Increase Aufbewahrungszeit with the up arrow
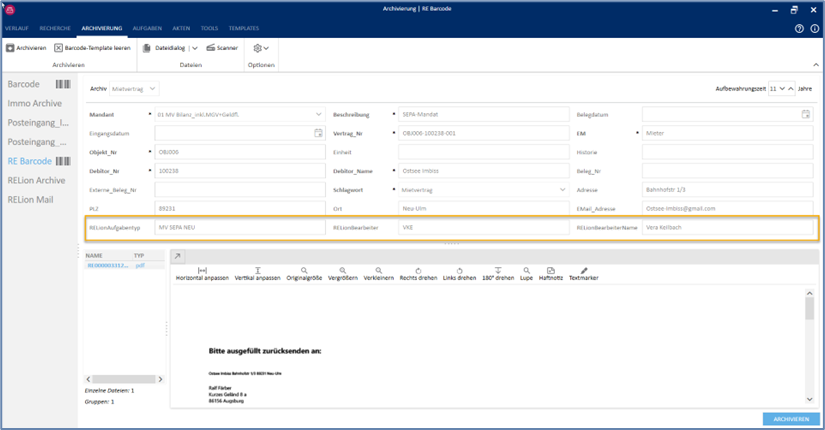The width and height of the screenshot is (825, 430). pyautogui.click(x=792, y=89)
